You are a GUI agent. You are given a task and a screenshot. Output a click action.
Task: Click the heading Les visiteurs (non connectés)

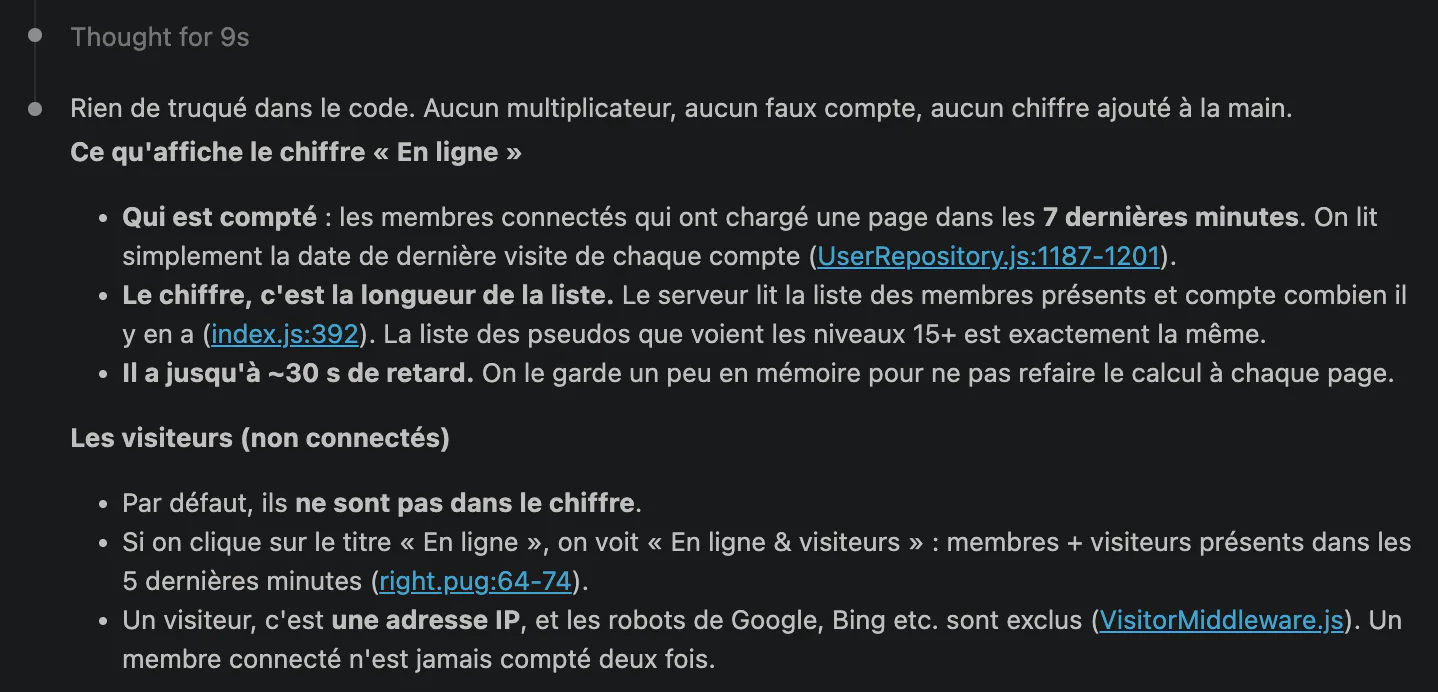pyautogui.click(x=260, y=438)
